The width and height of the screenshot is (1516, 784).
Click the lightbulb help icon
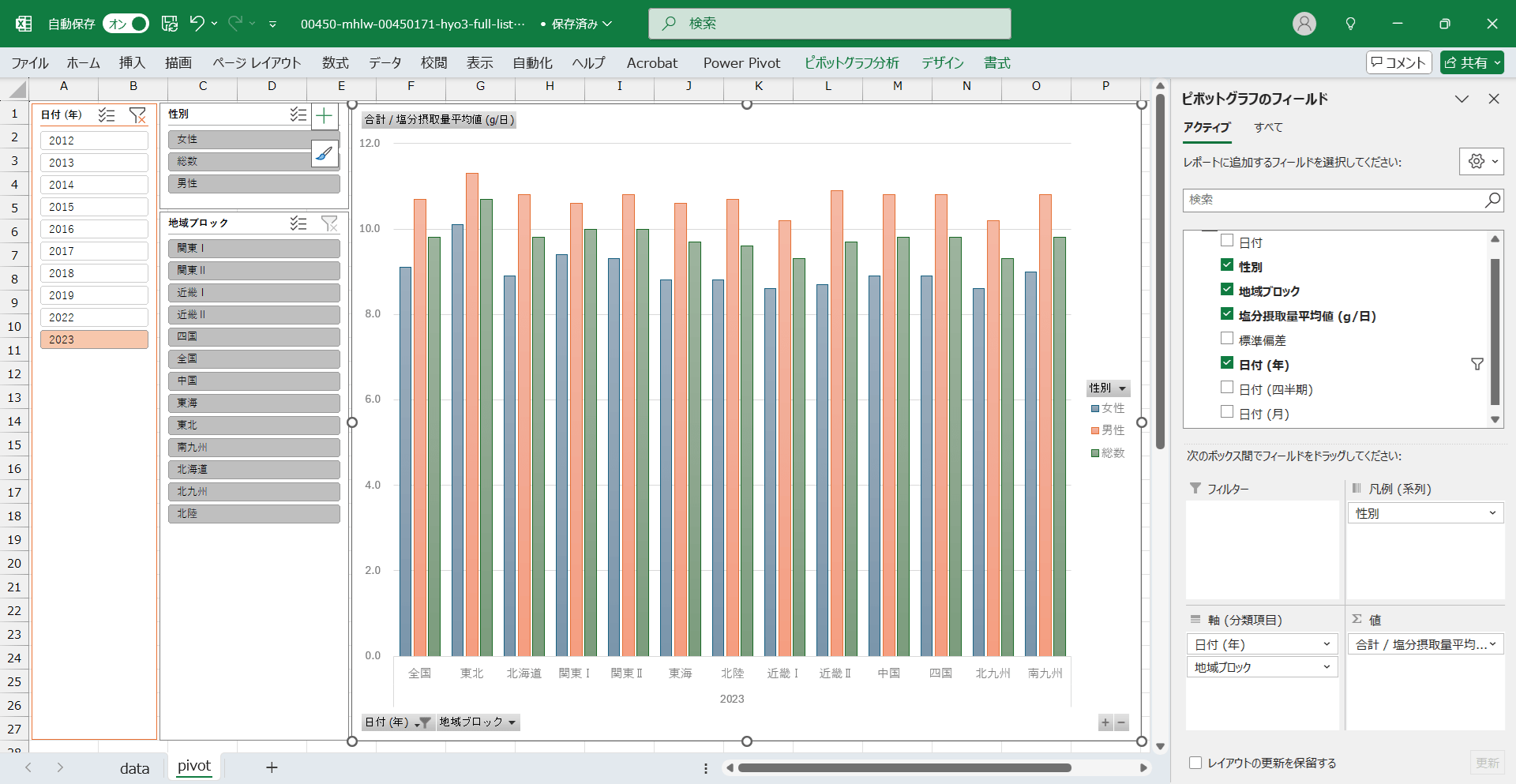tap(1350, 24)
